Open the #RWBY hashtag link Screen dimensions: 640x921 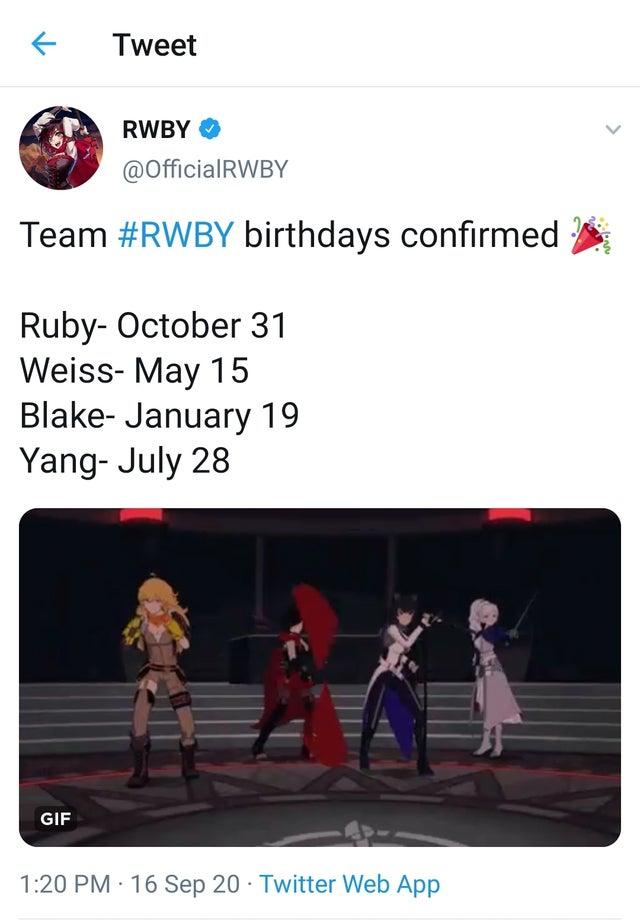pyautogui.click(x=176, y=235)
